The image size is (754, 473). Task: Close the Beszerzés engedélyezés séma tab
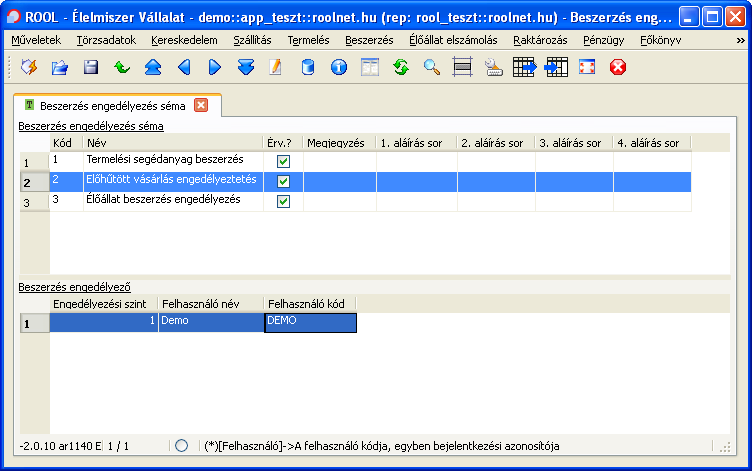tap(201, 105)
